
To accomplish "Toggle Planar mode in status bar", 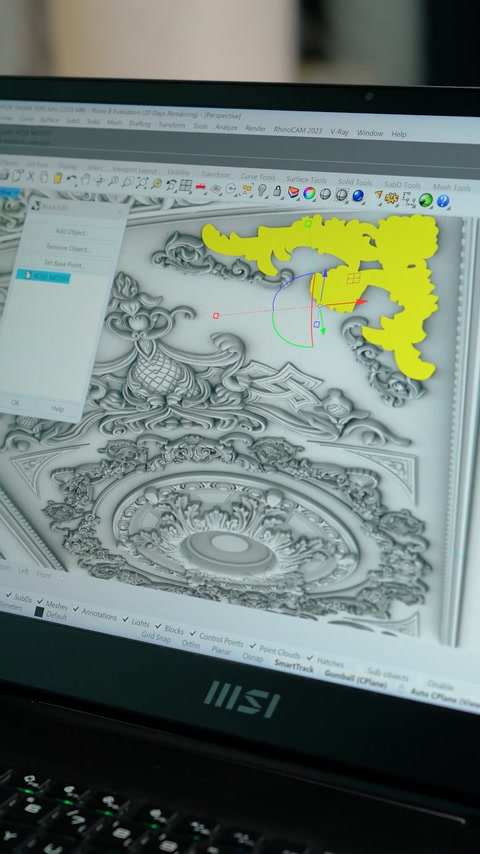I will [x=221, y=650].
